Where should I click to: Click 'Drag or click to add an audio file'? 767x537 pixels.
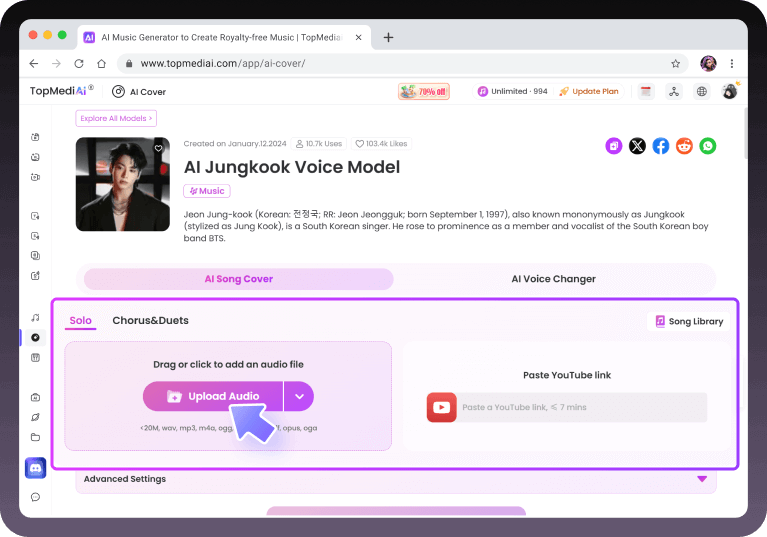point(228,364)
